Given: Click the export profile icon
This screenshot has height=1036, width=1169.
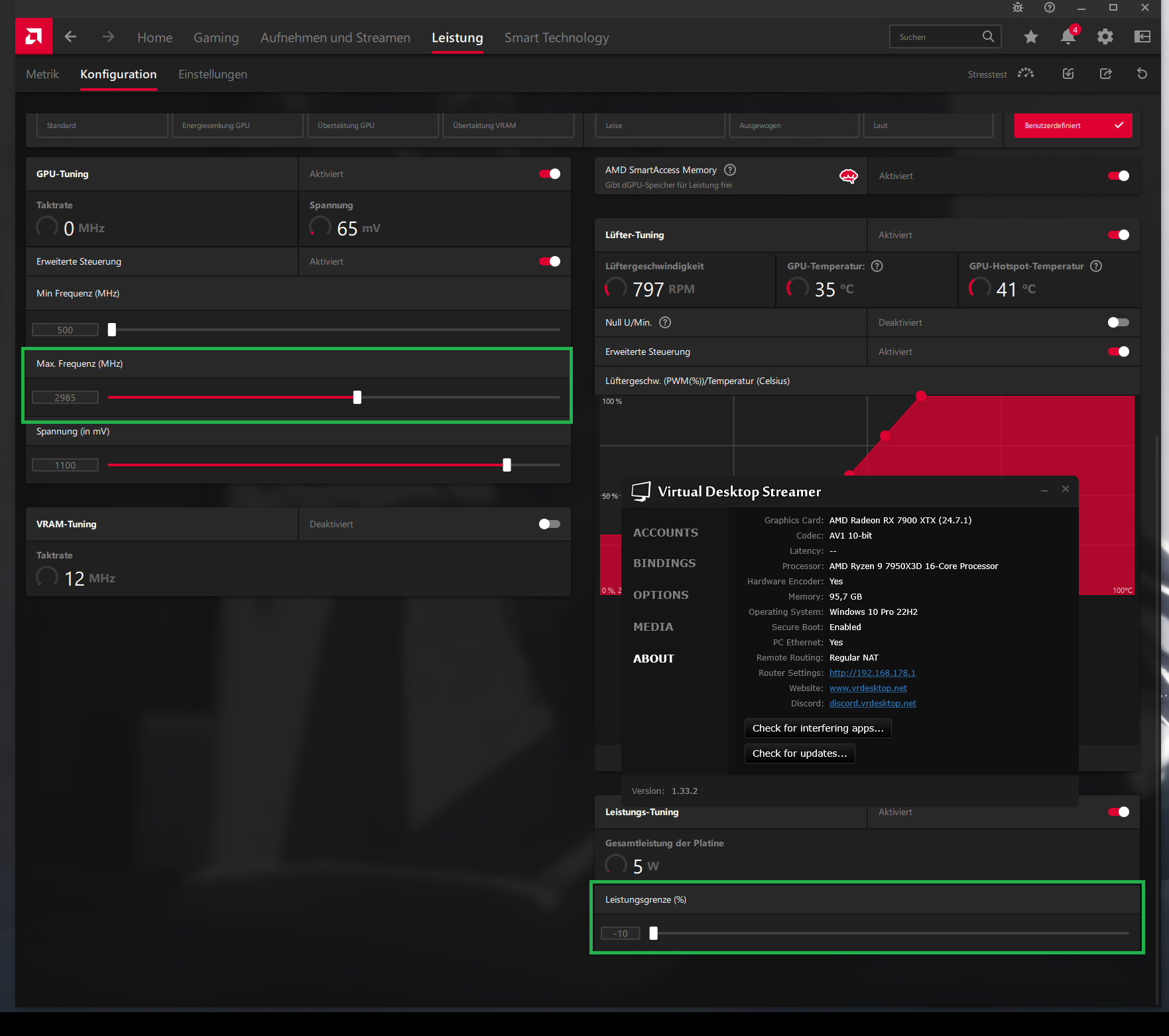Looking at the screenshot, I should pyautogui.click(x=1105, y=74).
